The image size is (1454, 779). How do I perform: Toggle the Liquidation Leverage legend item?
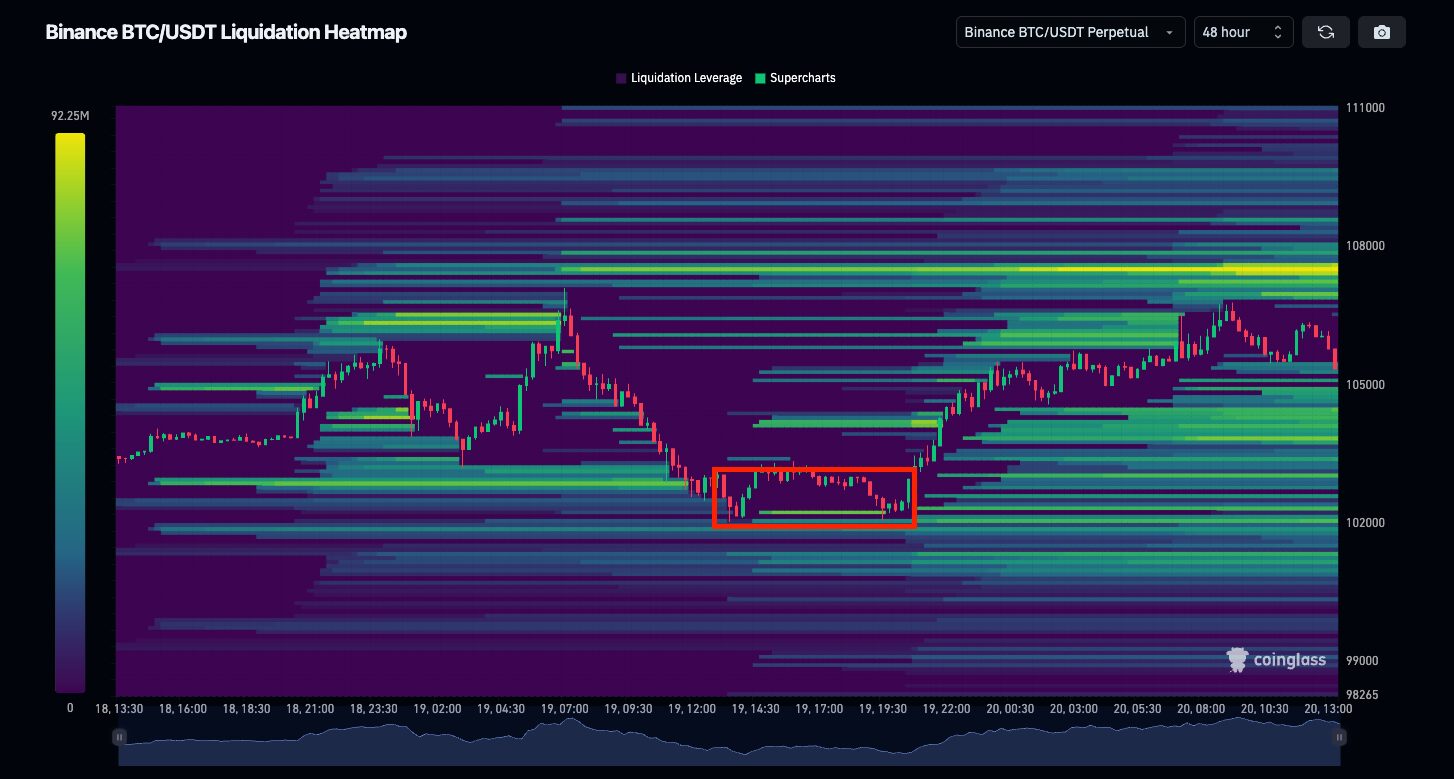tap(679, 78)
